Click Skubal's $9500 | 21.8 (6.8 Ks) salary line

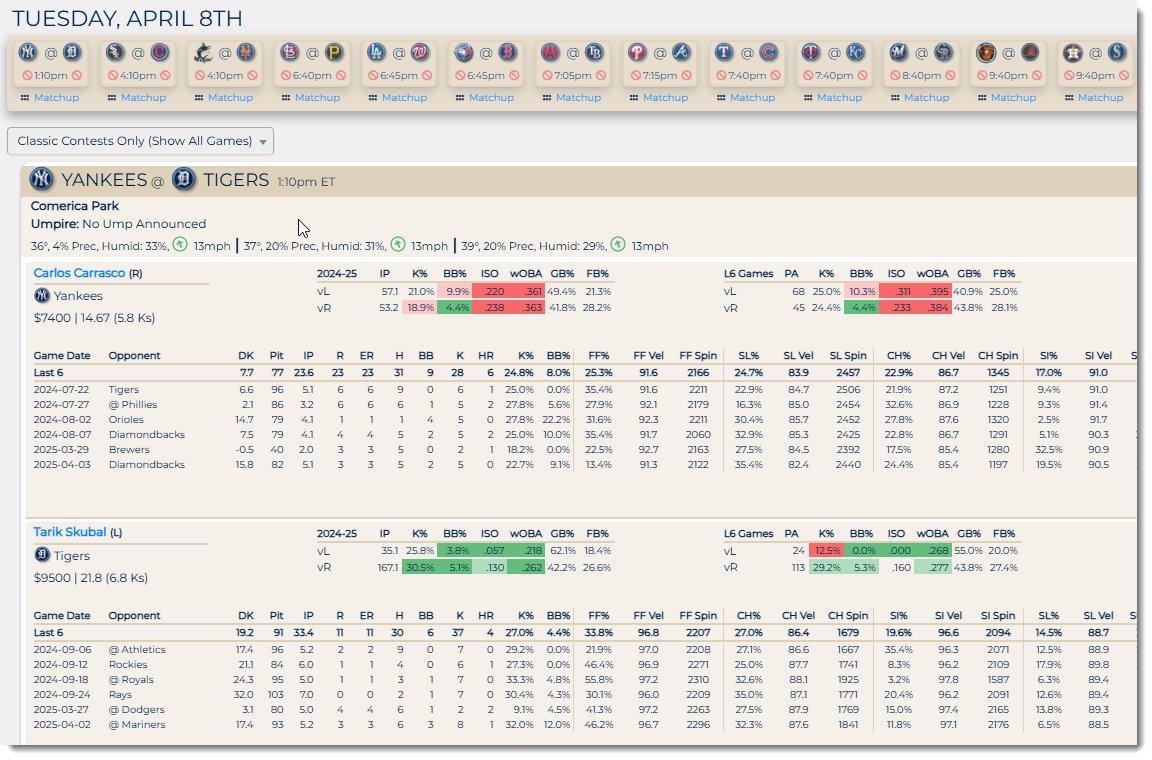pos(91,578)
